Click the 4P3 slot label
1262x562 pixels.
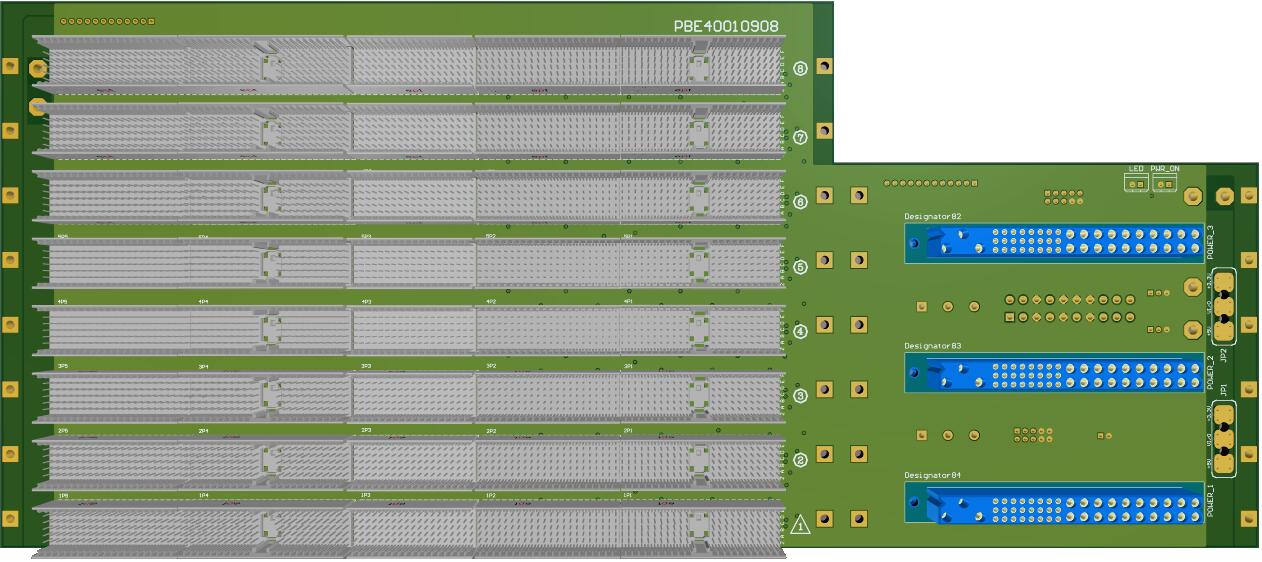366,301
